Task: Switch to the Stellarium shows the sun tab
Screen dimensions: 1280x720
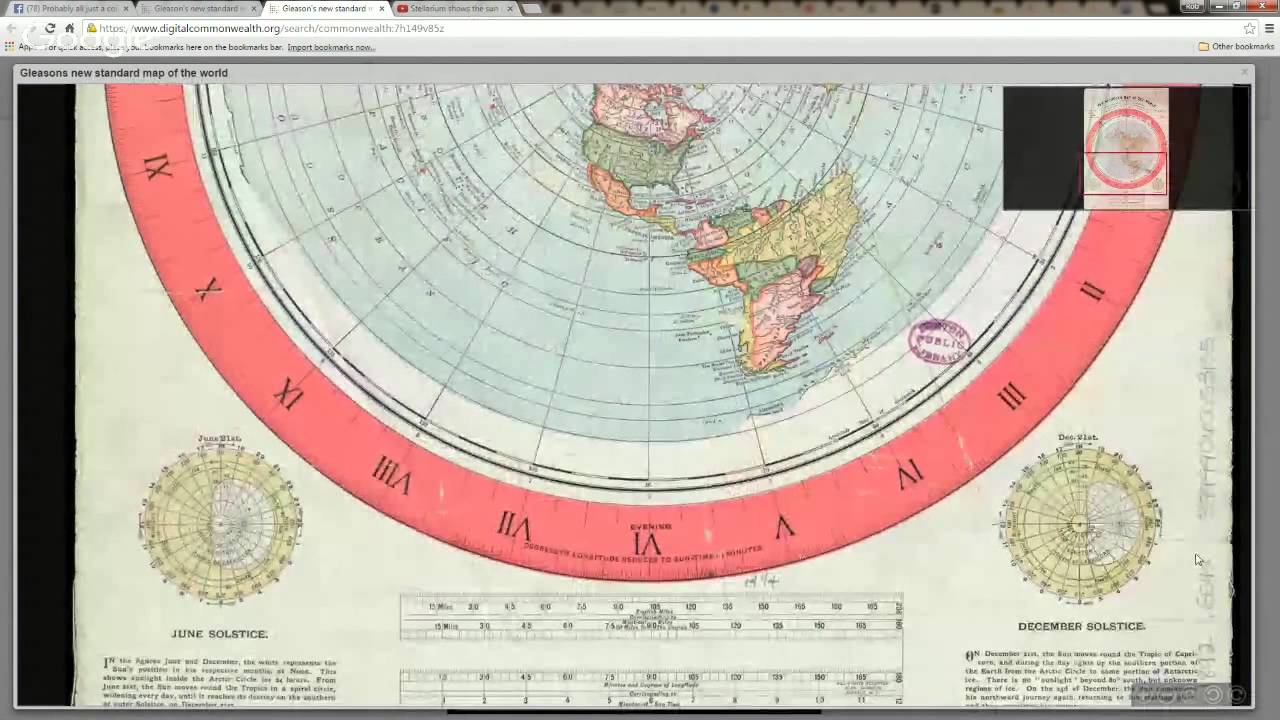Action: point(452,8)
